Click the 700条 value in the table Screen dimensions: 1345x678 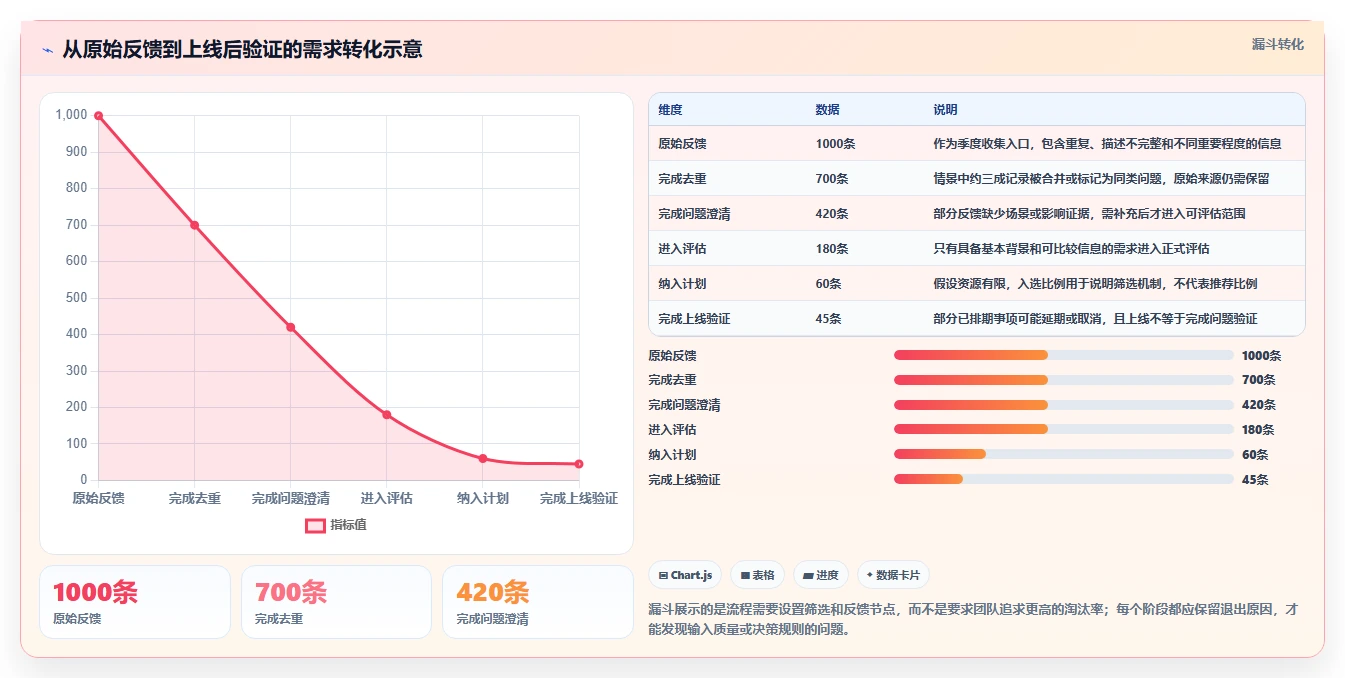832,179
